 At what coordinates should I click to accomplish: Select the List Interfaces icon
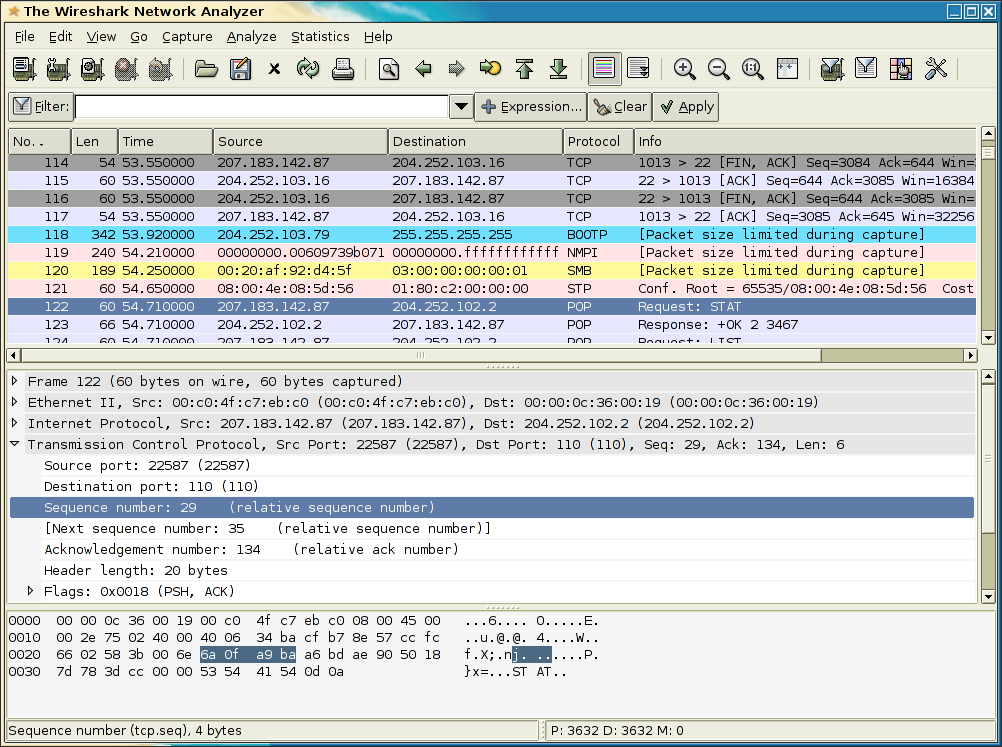[23, 69]
